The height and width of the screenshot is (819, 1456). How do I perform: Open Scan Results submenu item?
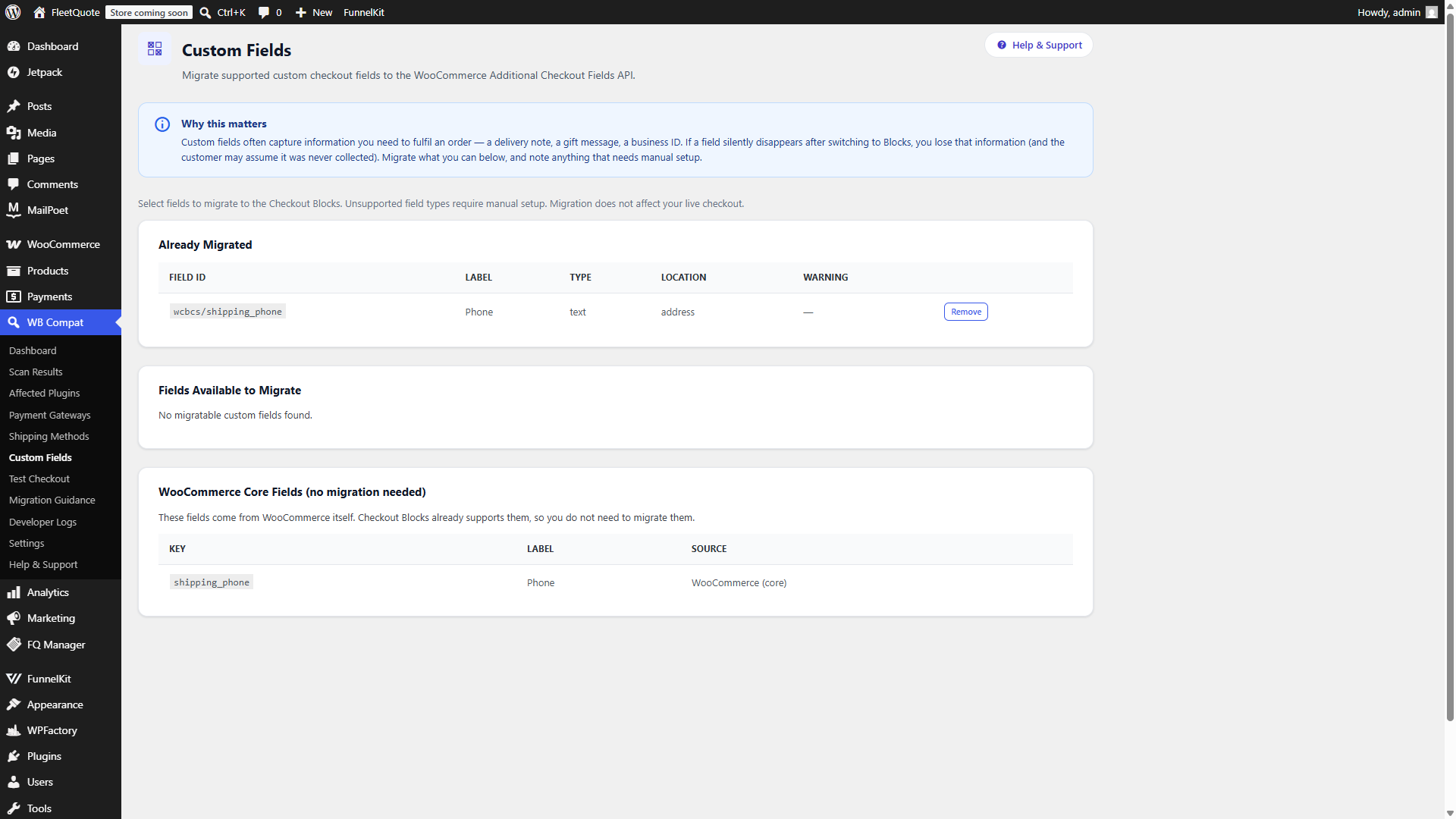pyautogui.click(x=36, y=372)
